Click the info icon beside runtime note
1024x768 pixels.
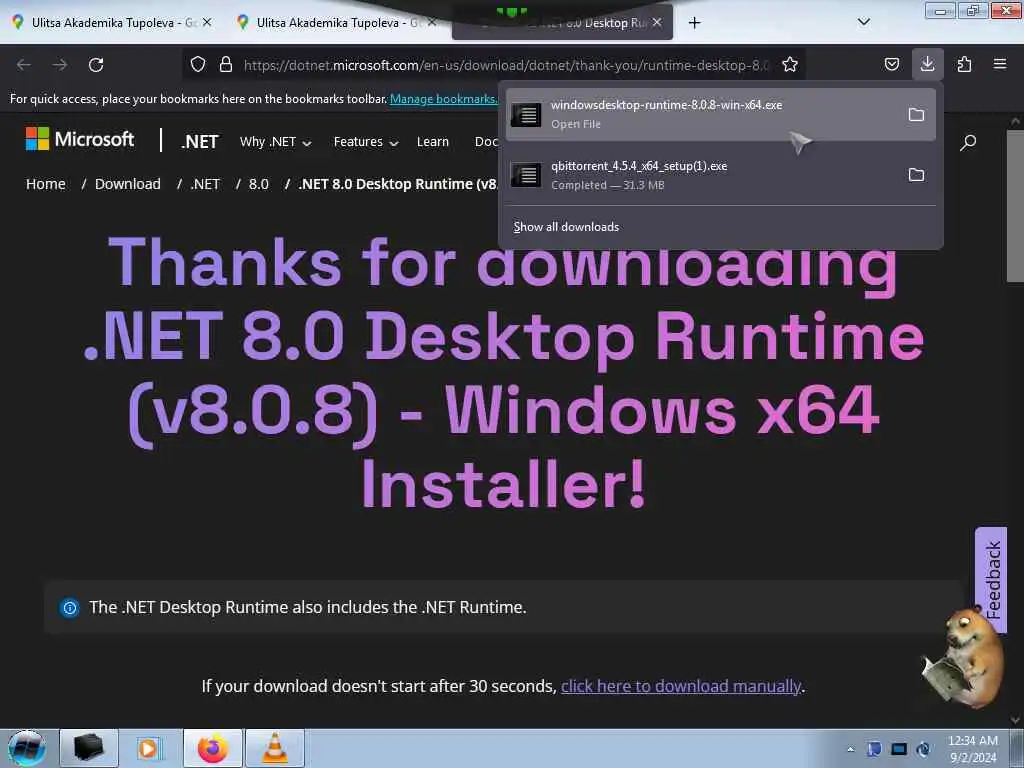point(69,608)
